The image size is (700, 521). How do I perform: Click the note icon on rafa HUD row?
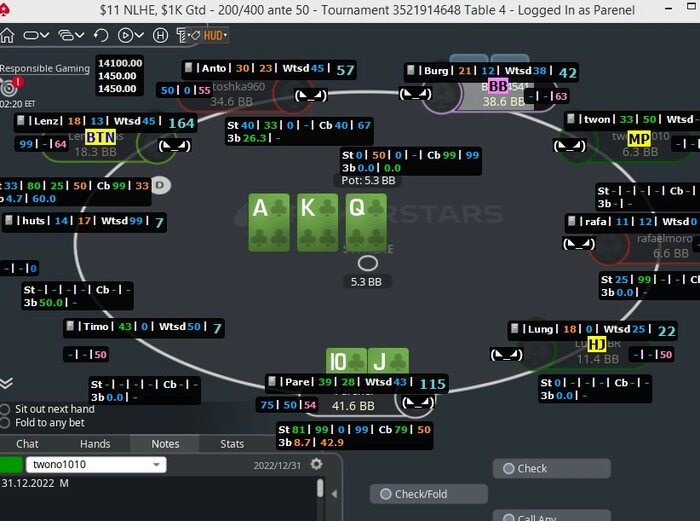pyautogui.click(x=571, y=221)
